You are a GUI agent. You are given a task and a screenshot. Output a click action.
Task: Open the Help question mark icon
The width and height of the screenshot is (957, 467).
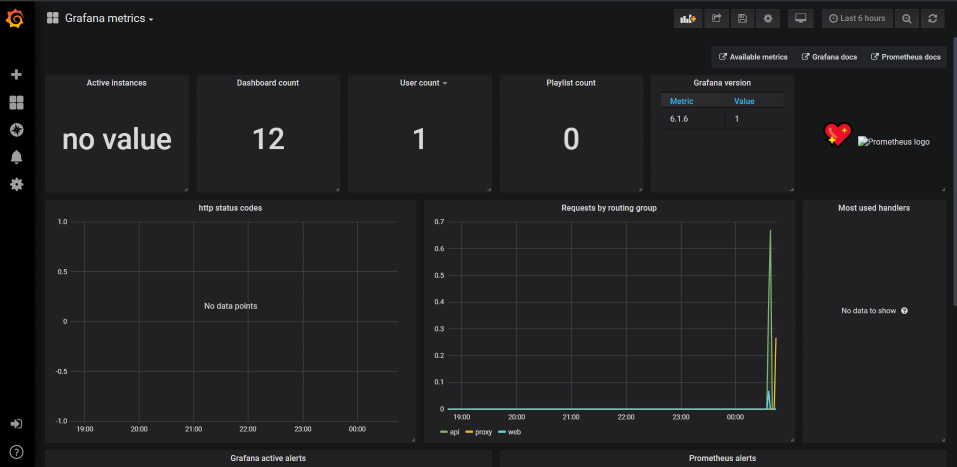point(16,452)
